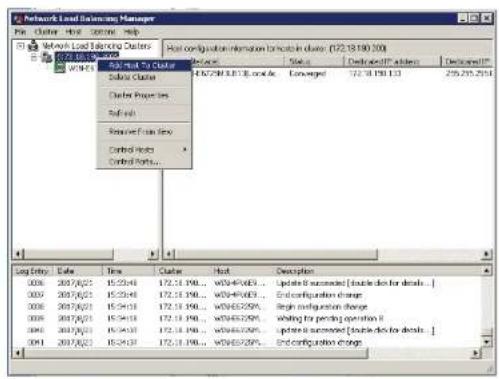Open the Cluster menu
The height and width of the screenshot is (379, 499).
click(x=46, y=32)
